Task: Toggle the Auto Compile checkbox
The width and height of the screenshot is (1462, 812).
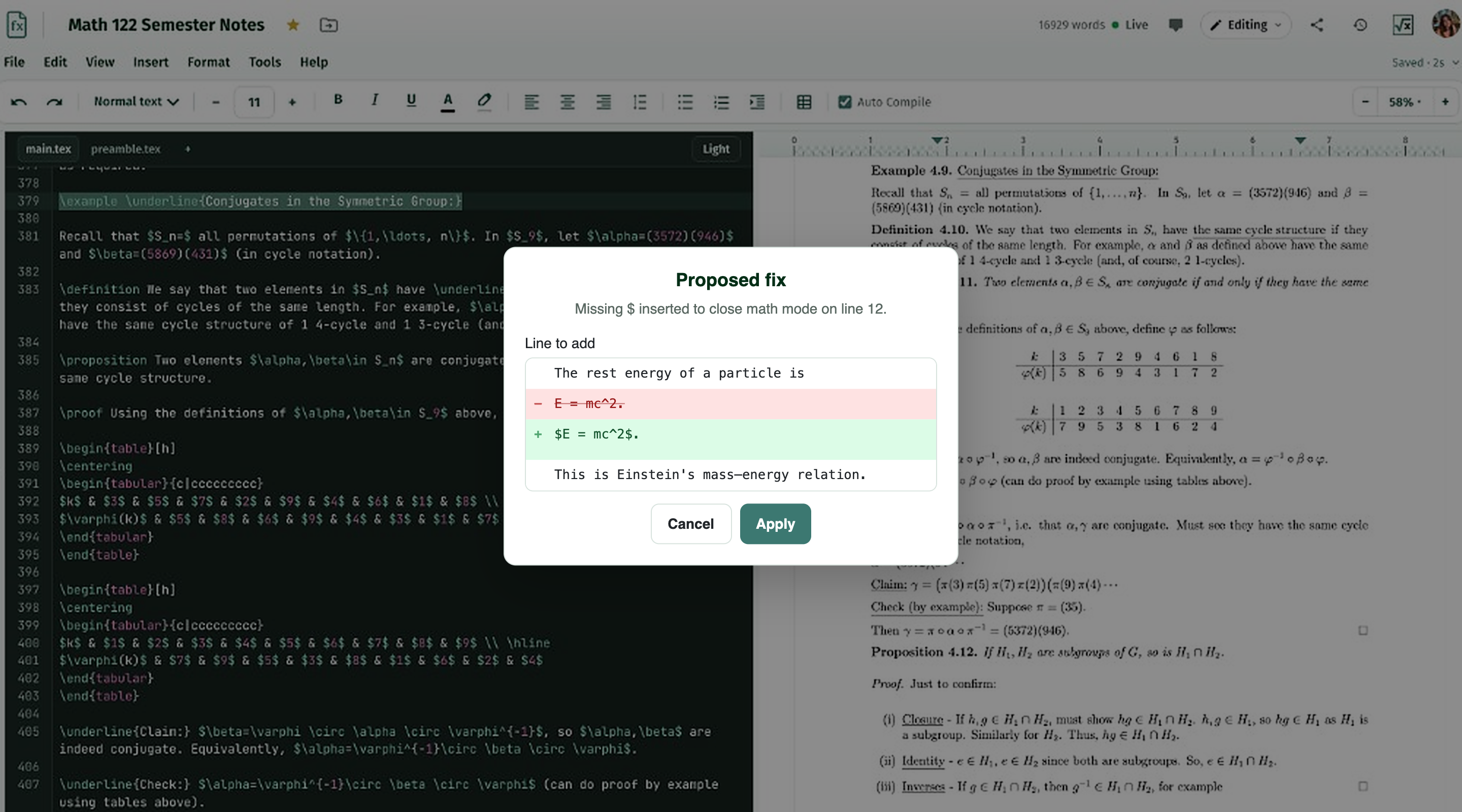Action: pyautogui.click(x=845, y=102)
